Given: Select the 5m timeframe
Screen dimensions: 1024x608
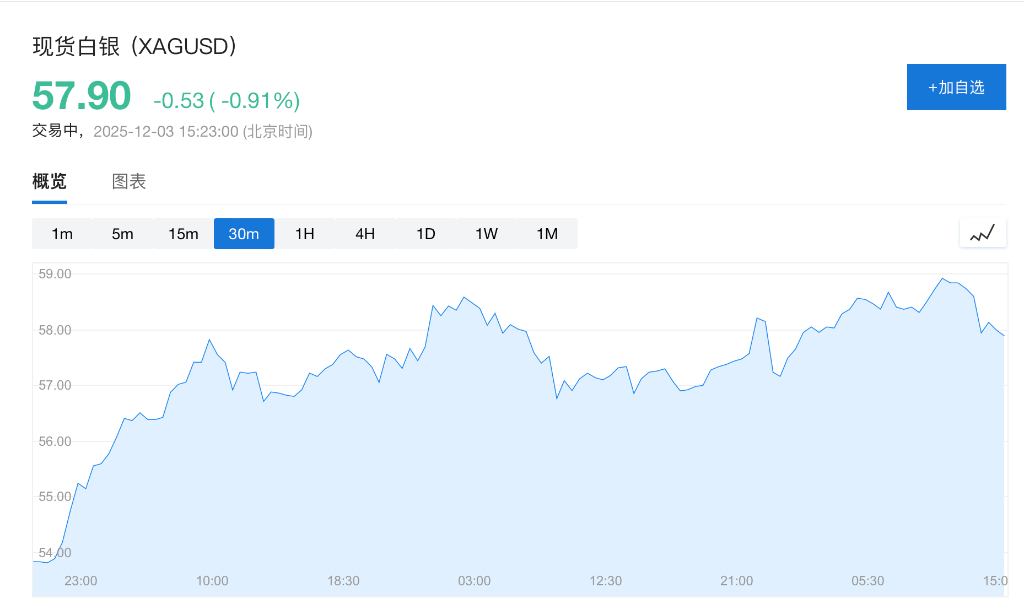Looking at the screenshot, I should pyautogui.click(x=122, y=234).
